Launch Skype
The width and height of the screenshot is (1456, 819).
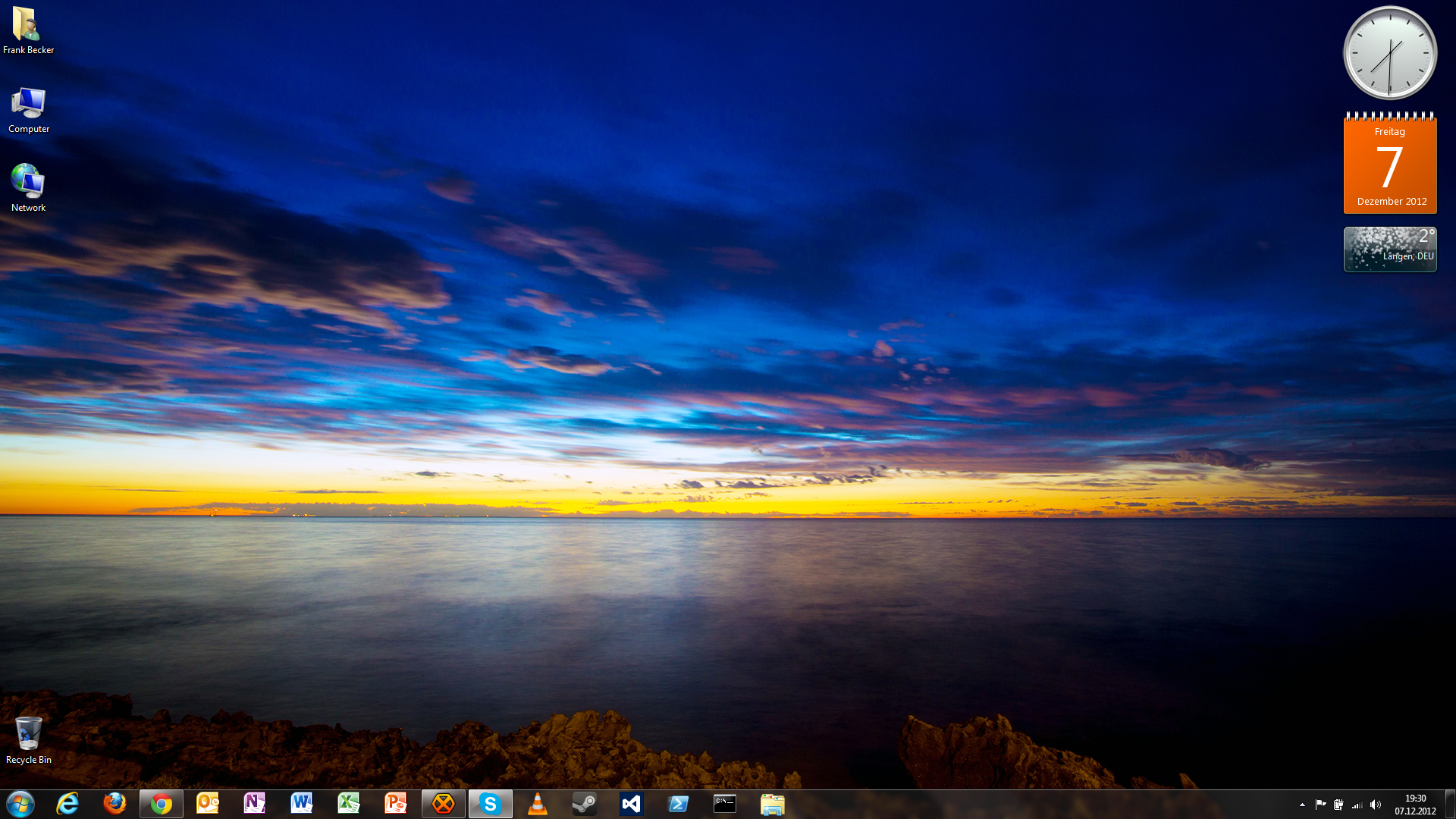[490, 803]
